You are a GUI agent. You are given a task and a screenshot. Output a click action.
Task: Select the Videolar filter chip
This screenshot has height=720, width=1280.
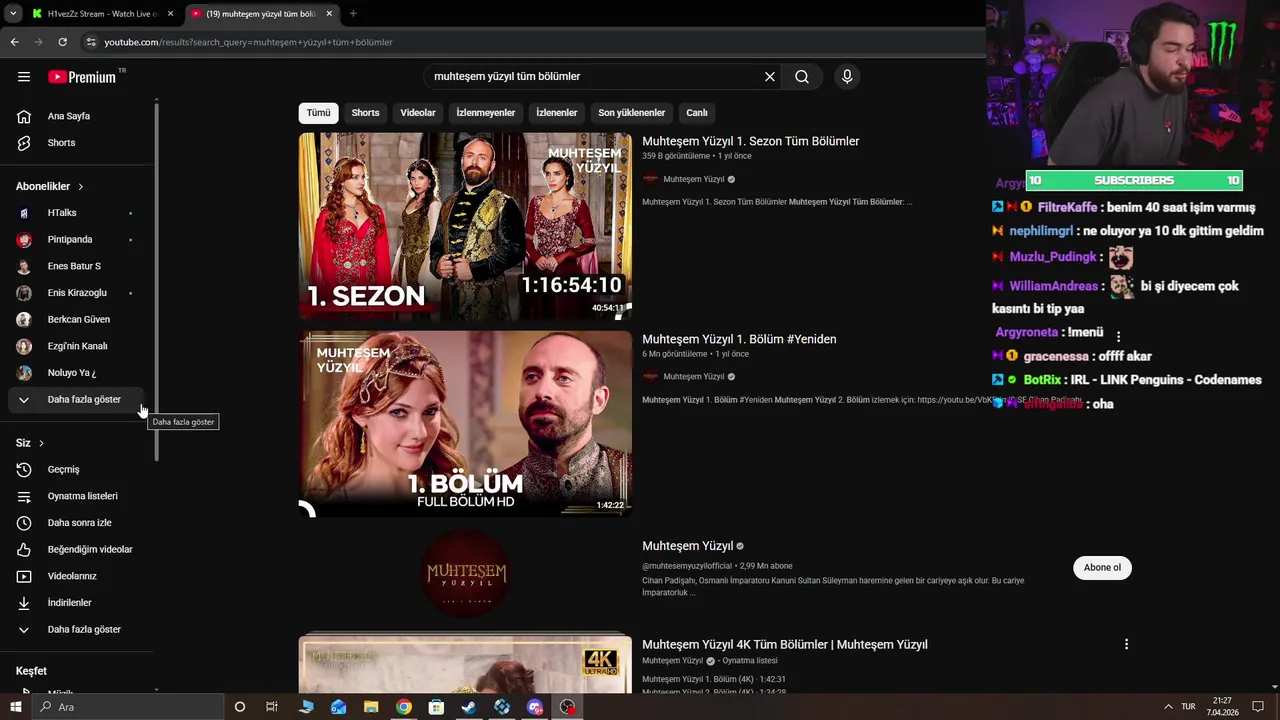(x=418, y=113)
